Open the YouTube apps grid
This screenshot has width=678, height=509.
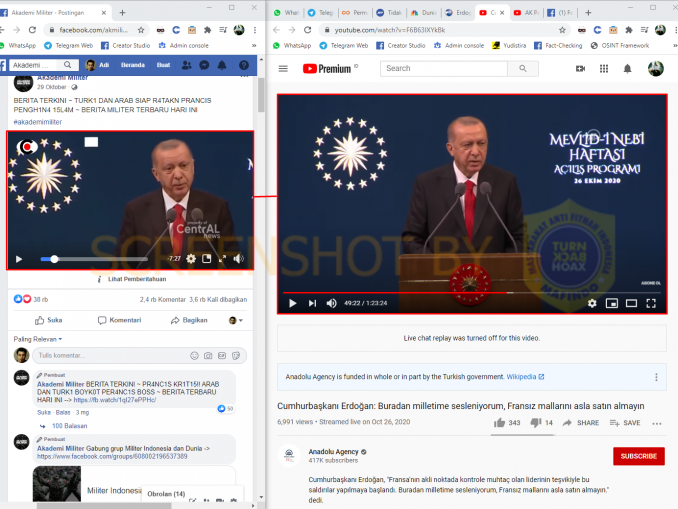(x=604, y=68)
